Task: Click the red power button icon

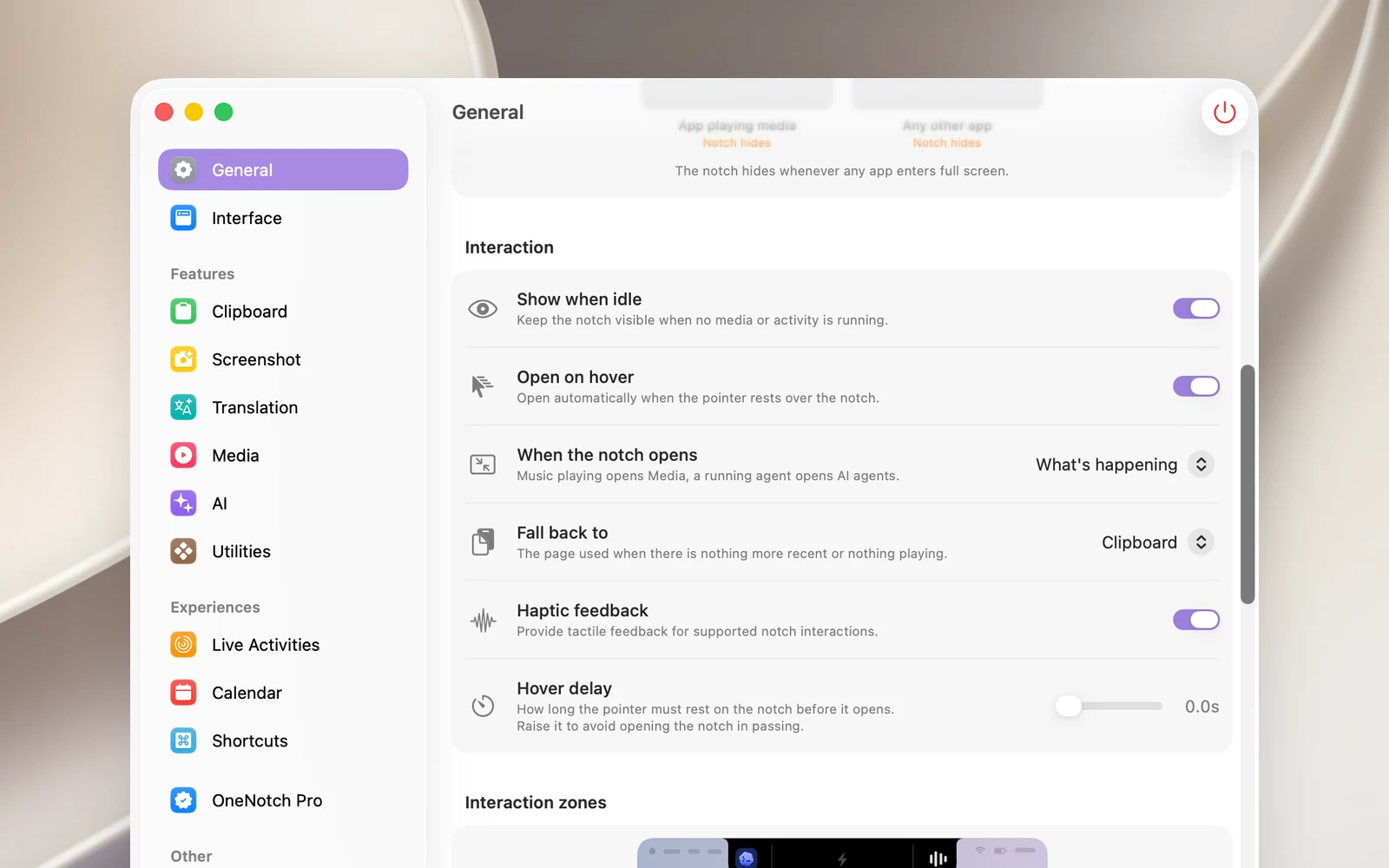Action: [1224, 112]
